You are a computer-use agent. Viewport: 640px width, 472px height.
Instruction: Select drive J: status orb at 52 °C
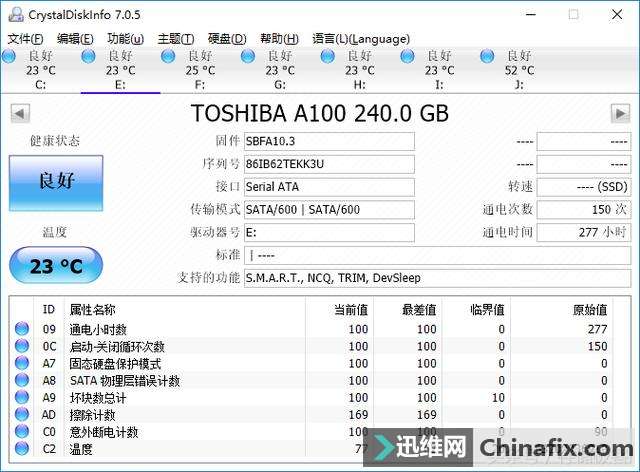(487, 56)
